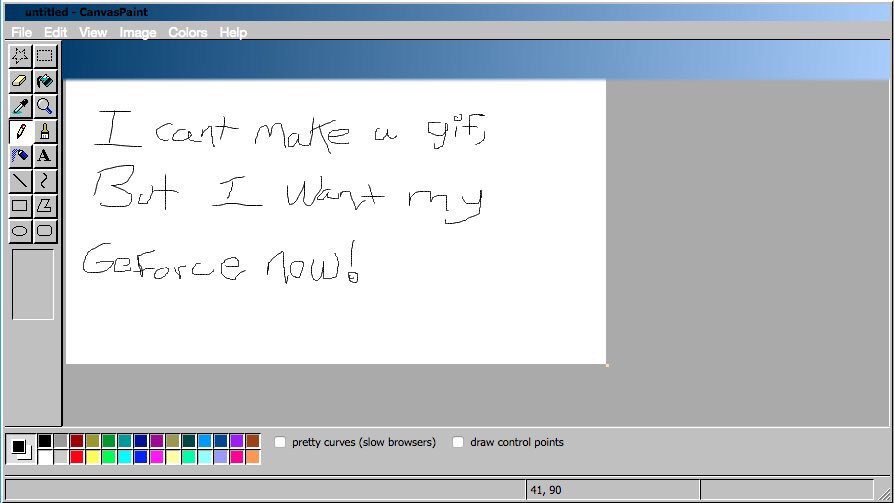
Task: Select the brown swatch
Action: tap(253, 441)
